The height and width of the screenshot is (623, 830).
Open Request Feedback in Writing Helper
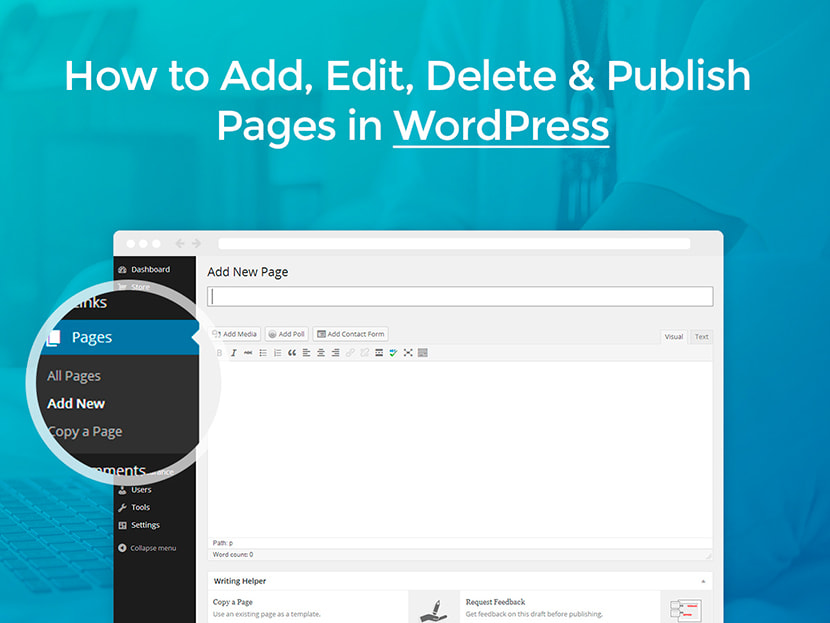pyautogui.click(x=495, y=602)
